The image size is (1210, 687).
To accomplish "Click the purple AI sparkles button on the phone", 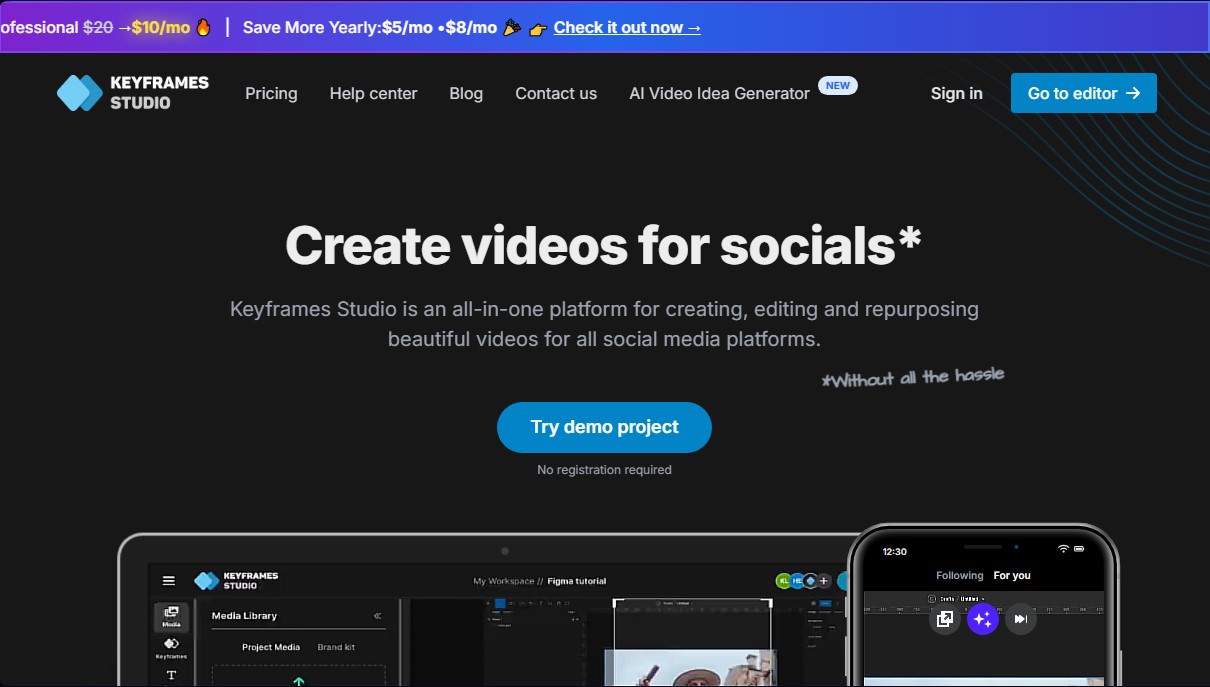I will (983, 619).
